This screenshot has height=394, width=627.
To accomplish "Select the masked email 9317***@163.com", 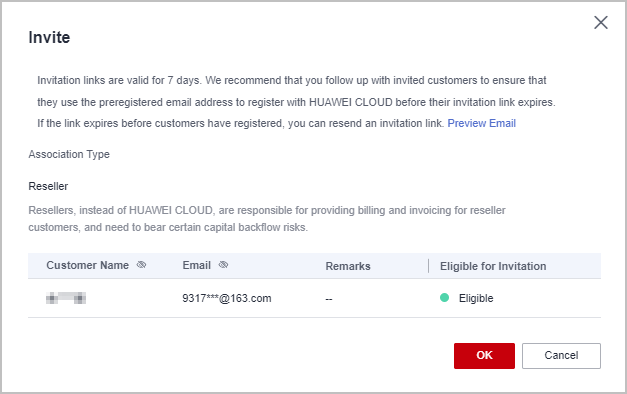I will click(x=227, y=298).
